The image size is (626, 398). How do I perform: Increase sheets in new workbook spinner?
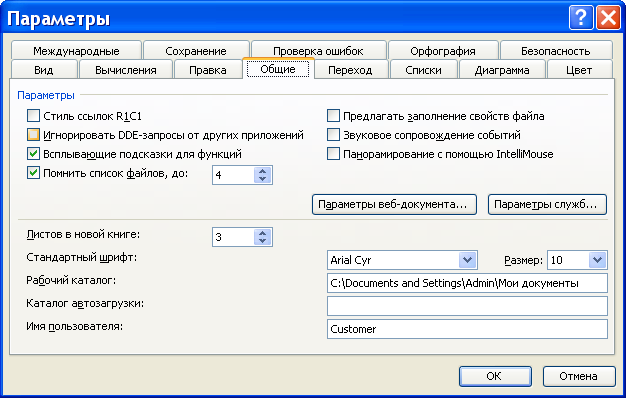click(x=262, y=233)
